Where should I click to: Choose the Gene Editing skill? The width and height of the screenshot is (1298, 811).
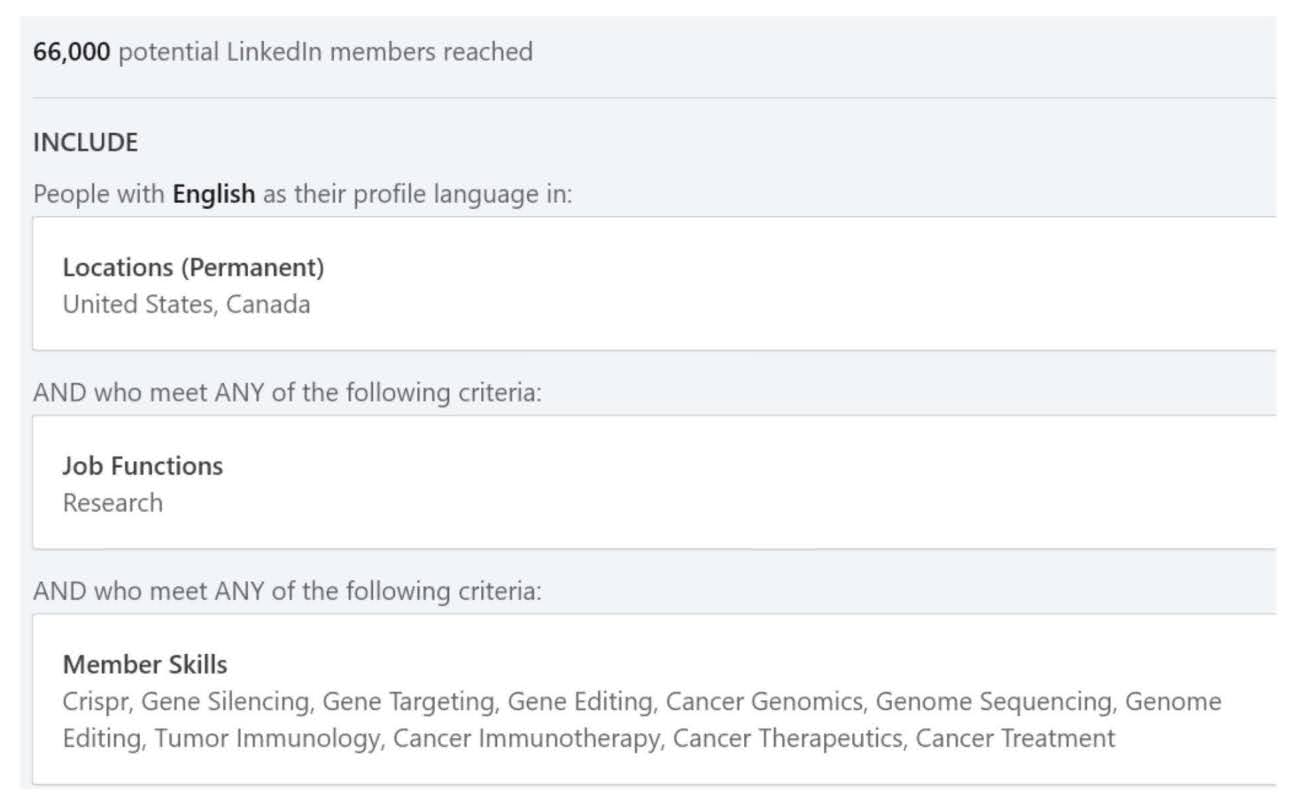[580, 702]
